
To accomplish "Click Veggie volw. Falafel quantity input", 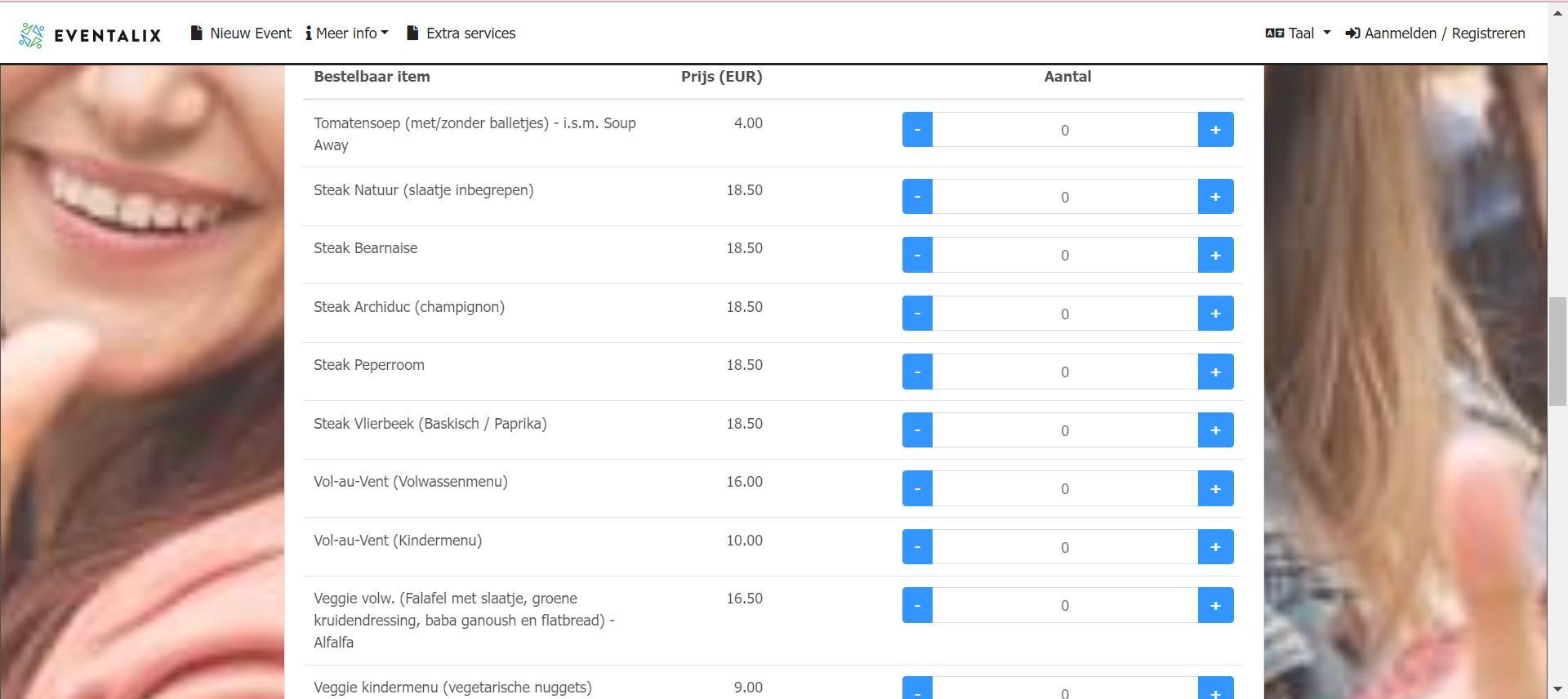I will coord(1065,605).
